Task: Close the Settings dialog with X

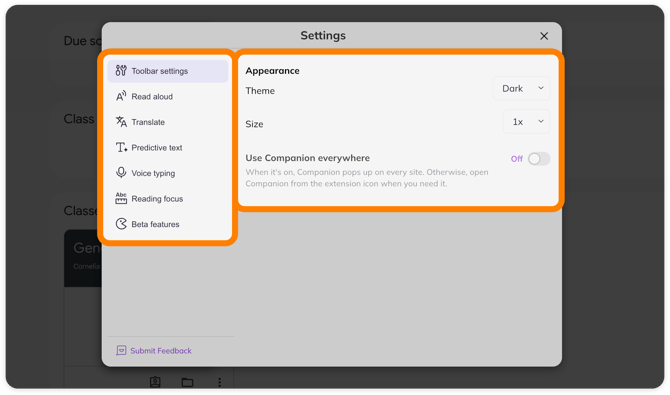Action: point(544,36)
